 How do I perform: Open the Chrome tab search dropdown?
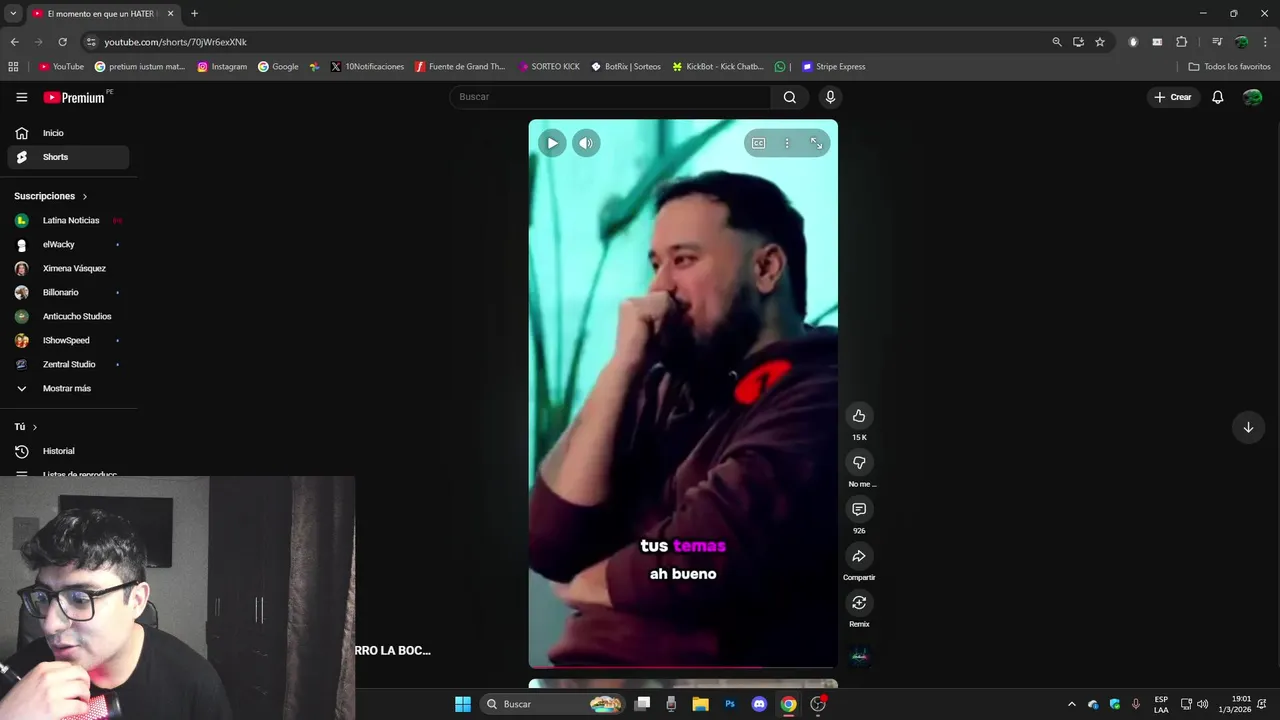pyautogui.click(x=13, y=13)
